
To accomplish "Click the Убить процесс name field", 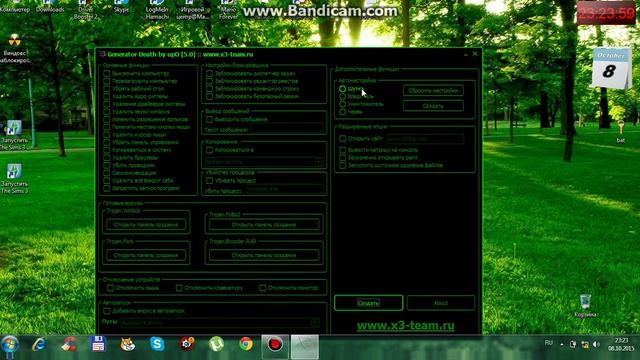I will (x=284, y=190).
